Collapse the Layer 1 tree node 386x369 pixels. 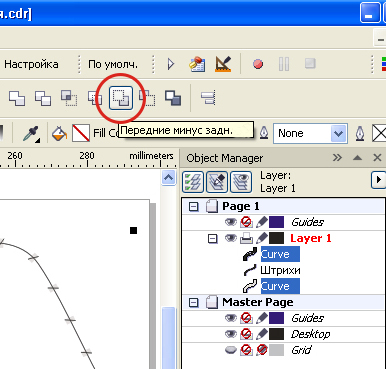click(x=212, y=239)
